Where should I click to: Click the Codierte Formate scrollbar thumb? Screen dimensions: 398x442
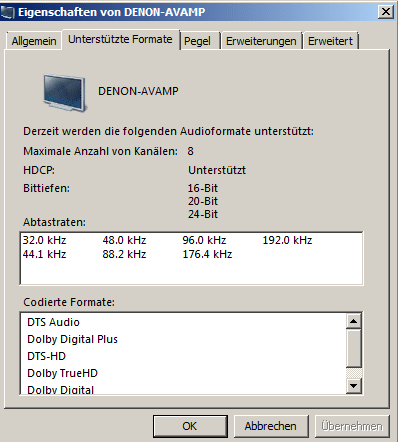coord(354,348)
